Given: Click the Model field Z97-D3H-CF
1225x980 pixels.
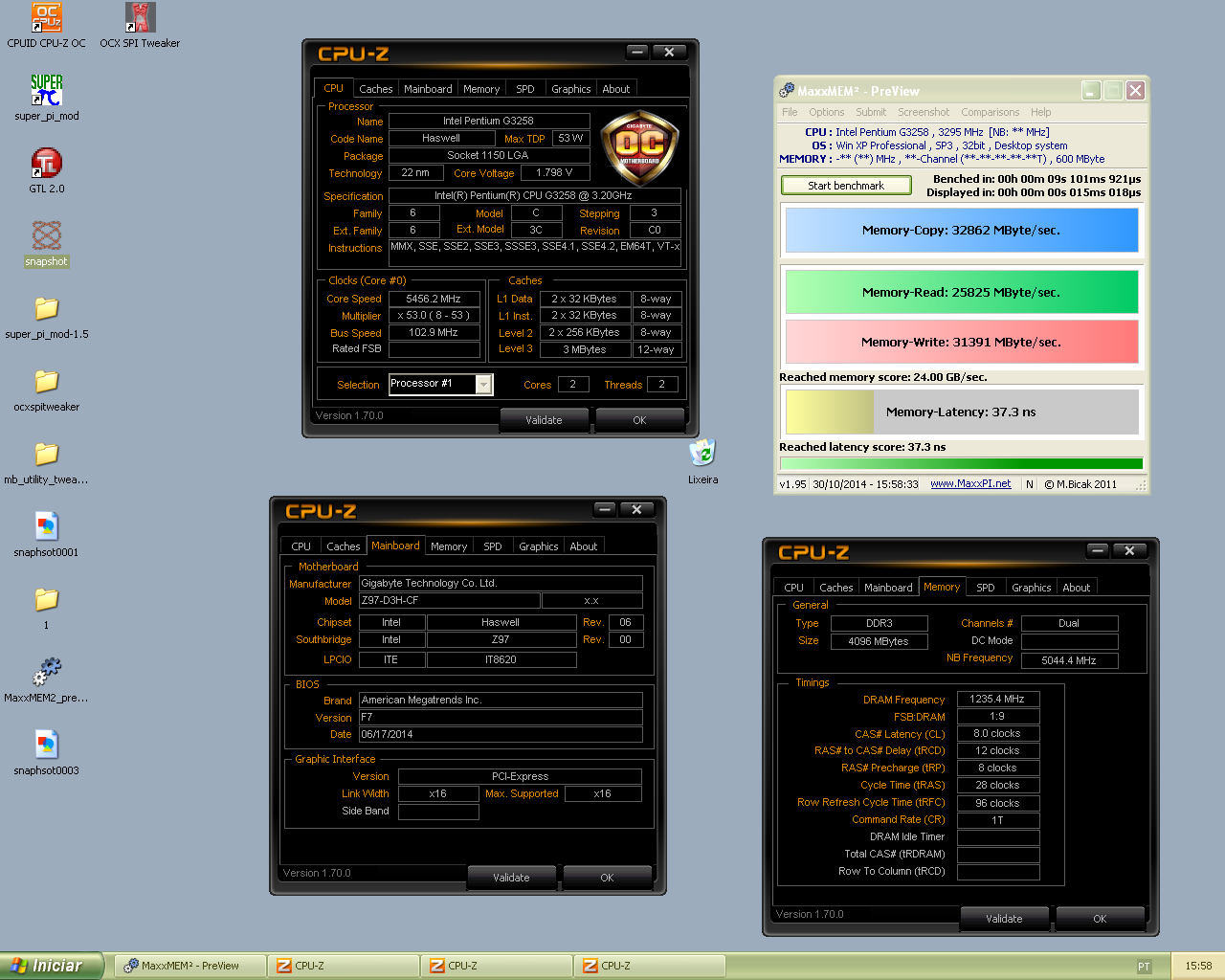Looking at the screenshot, I should click(x=449, y=600).
